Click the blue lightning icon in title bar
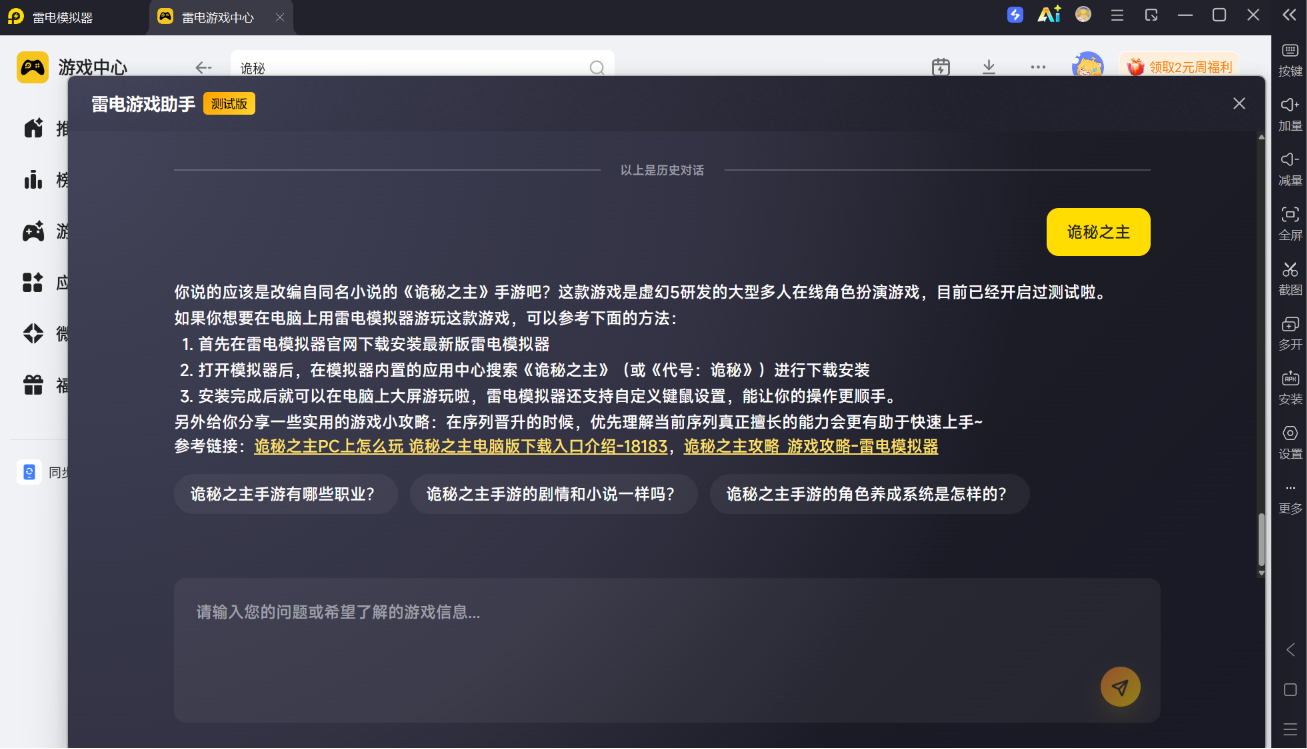This screenshot has height=749, width=1307. (x=1015, y=15)
